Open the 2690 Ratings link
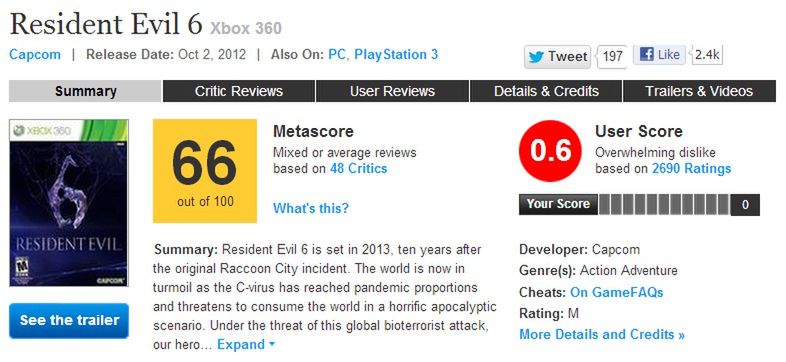 click(691, 169)
